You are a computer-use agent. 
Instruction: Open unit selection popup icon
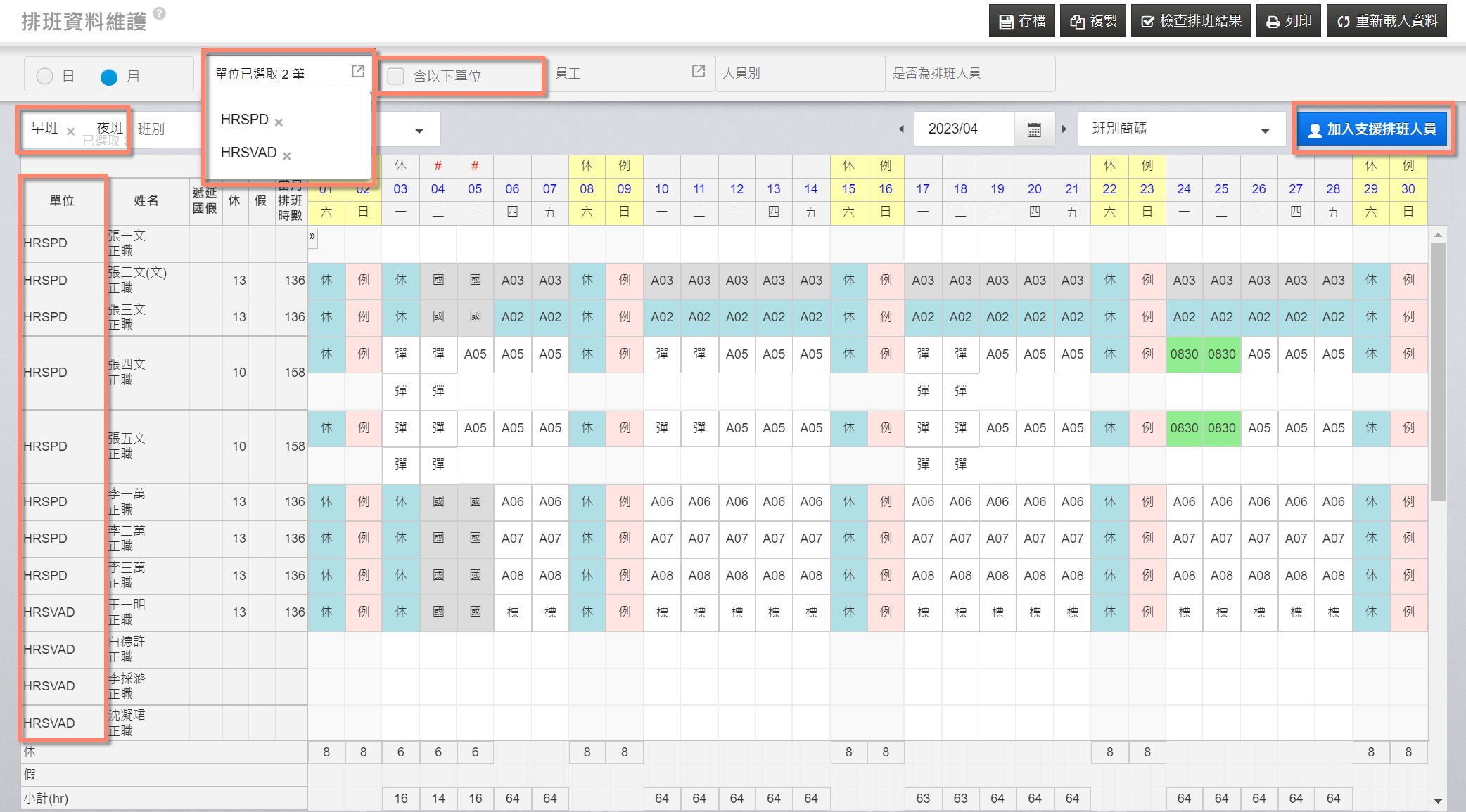[x=357, y=71]
